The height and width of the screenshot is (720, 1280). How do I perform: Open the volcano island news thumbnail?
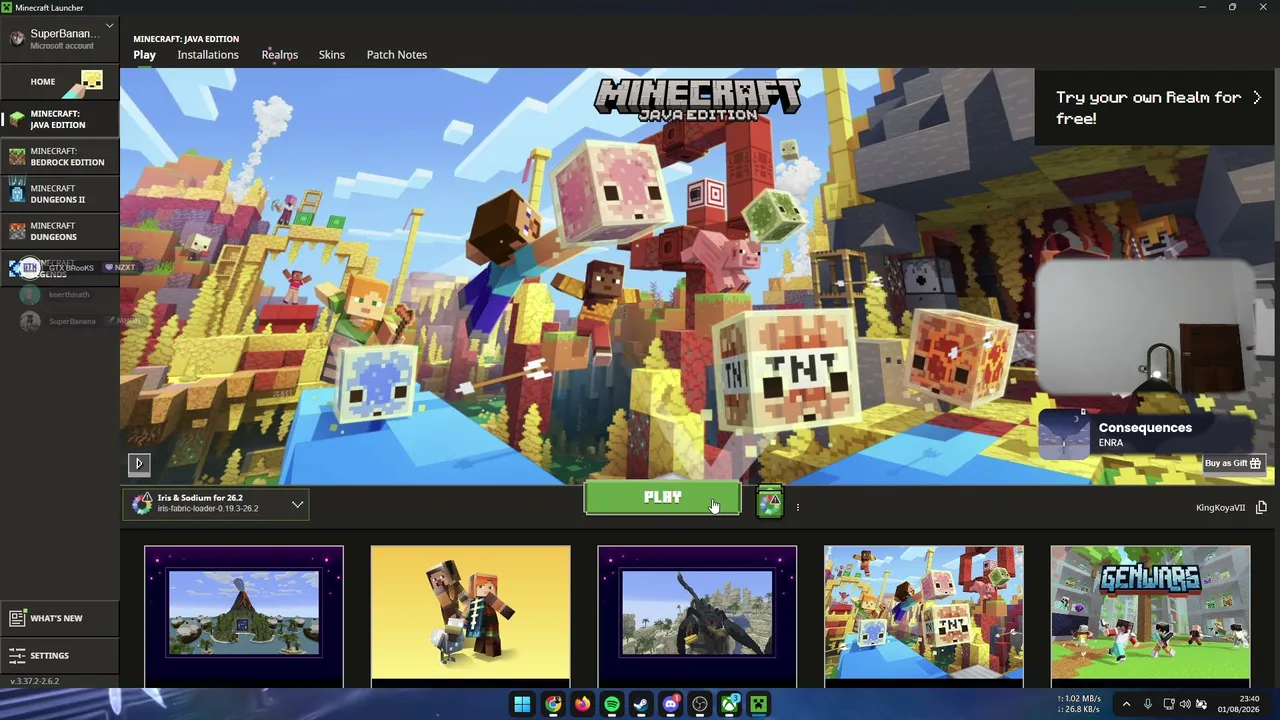[244, 616]
